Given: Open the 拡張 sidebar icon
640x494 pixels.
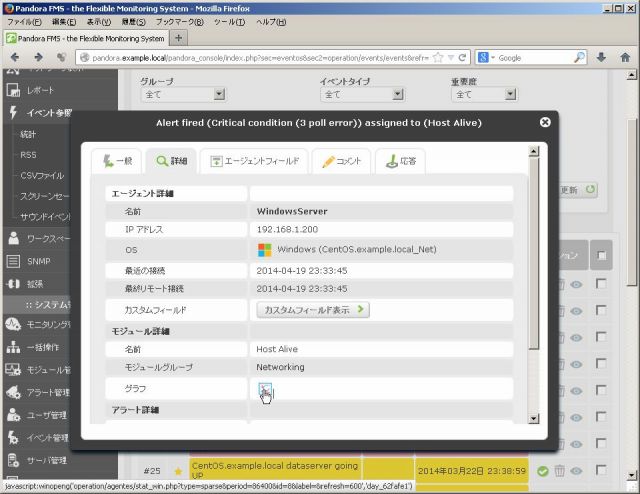Looking at the screenshot, I should coord(13,284).
